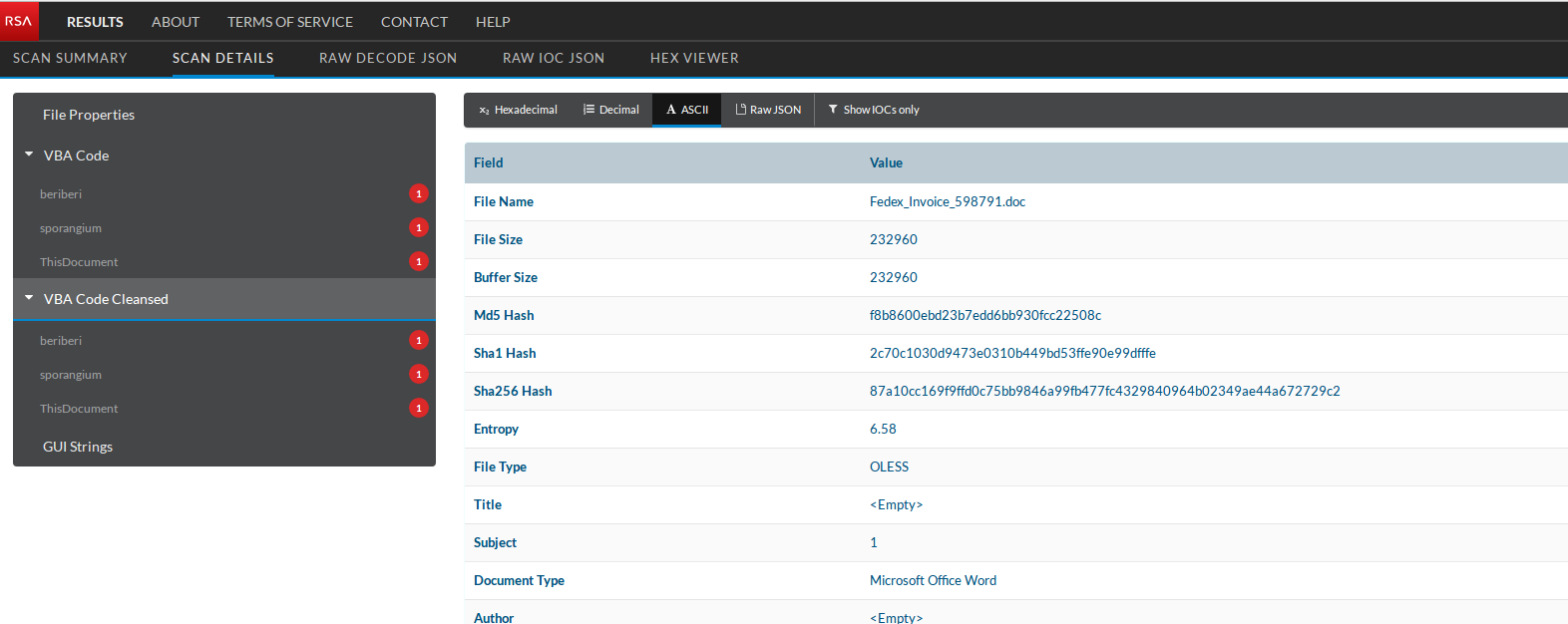Screen dimensions: 1568x624
Task: Go to Terms of Service page
Action: [290, 22]
